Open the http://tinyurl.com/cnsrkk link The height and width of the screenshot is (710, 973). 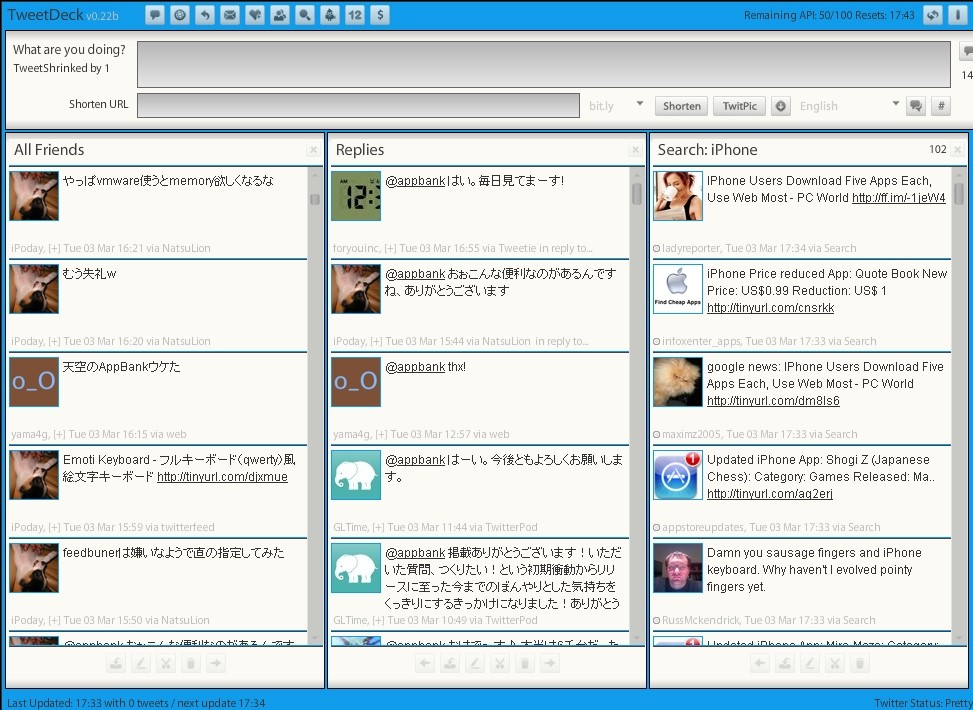click(770, 308)
